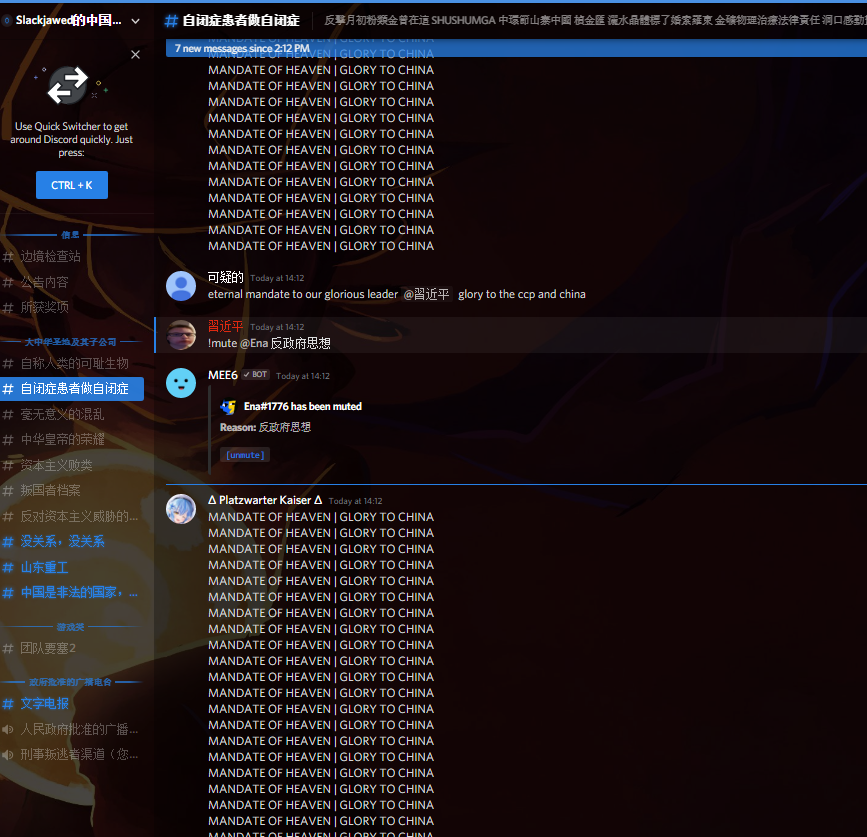Select the active 自闭症患者做自闭症 channel
Image resolution: width=867 pixels, height=837 pixels.
(x=72, y=389)
